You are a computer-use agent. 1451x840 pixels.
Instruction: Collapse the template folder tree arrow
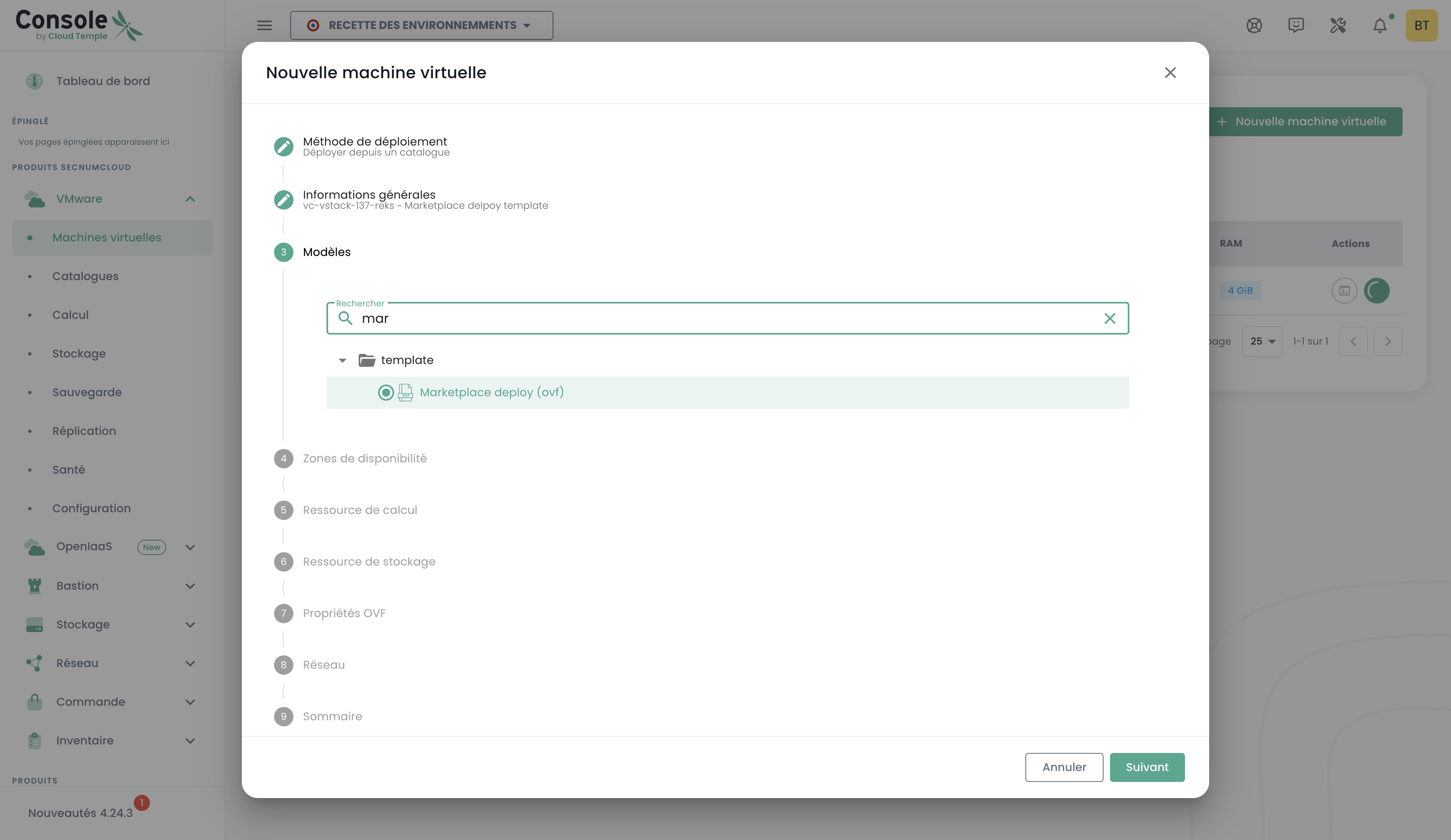point(343,360)
